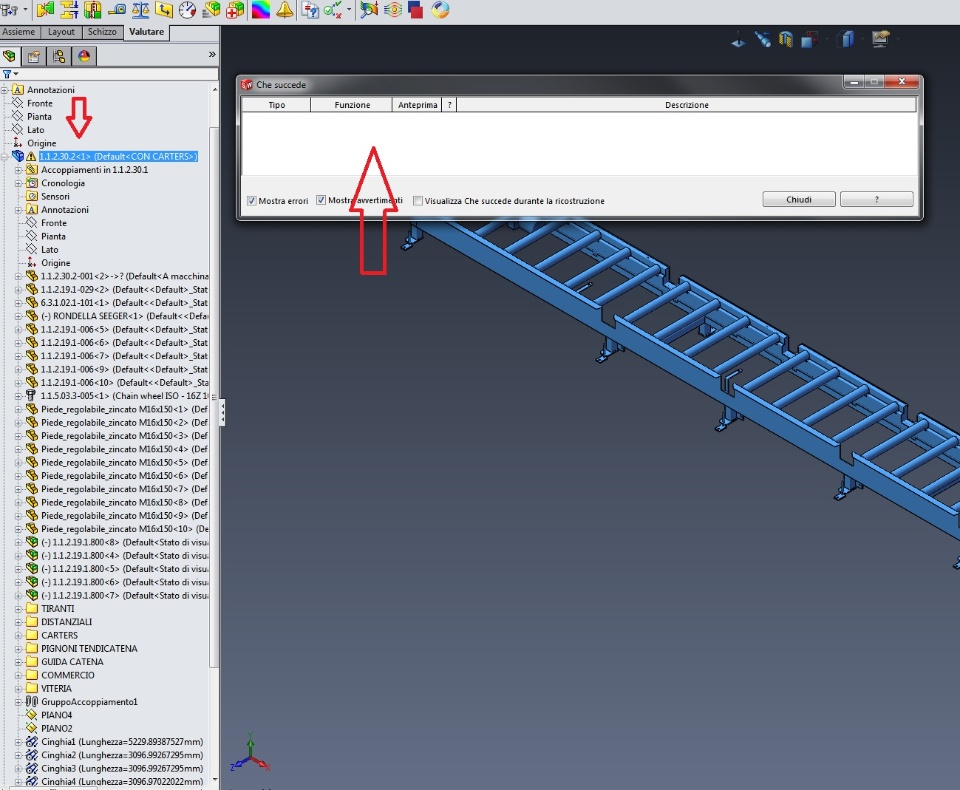The image size is (960, 790).
Task: Select Piede_regolabile_zincato M16x150<1> component
Action: click(124, 409)
